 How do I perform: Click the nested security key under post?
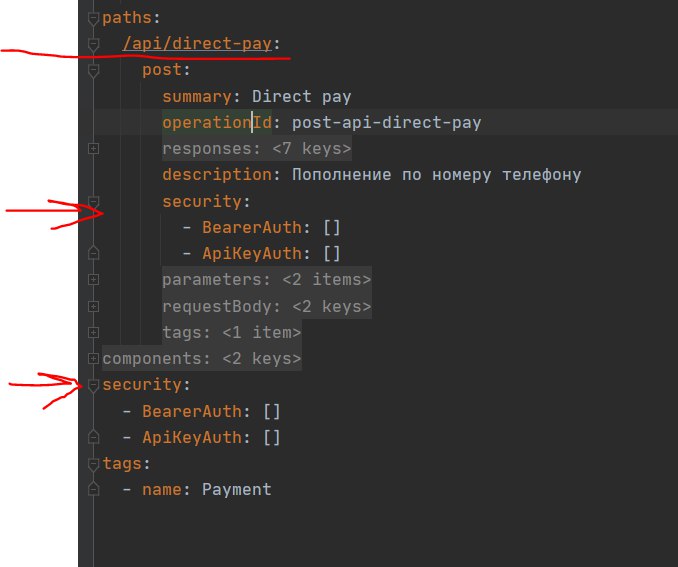tap(202, 202)
